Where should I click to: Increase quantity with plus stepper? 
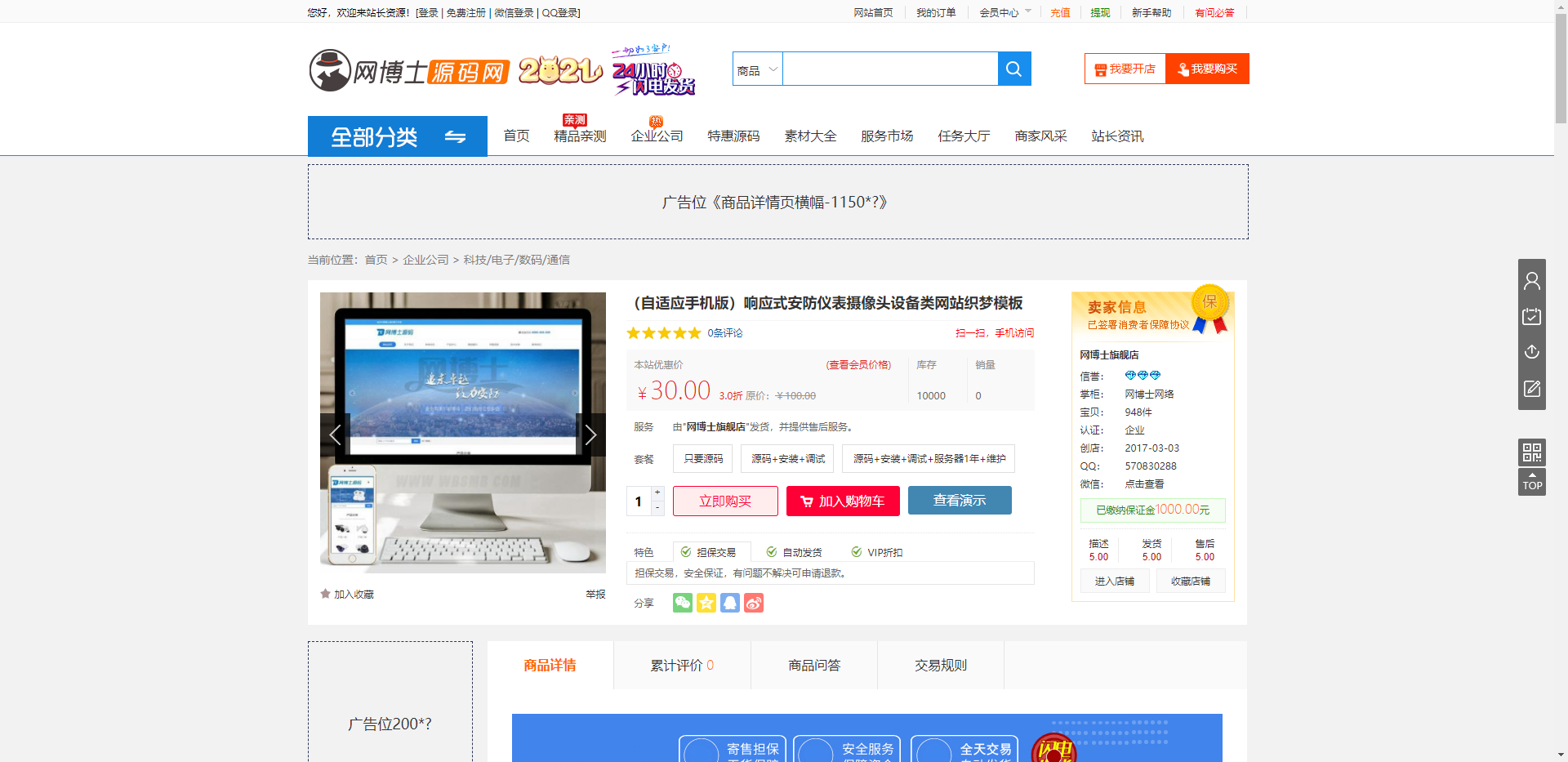coord(657,492)
